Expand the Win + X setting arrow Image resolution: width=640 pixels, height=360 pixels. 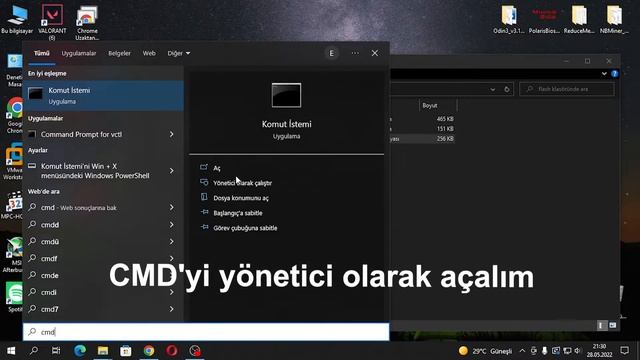(x=172, y=171)
